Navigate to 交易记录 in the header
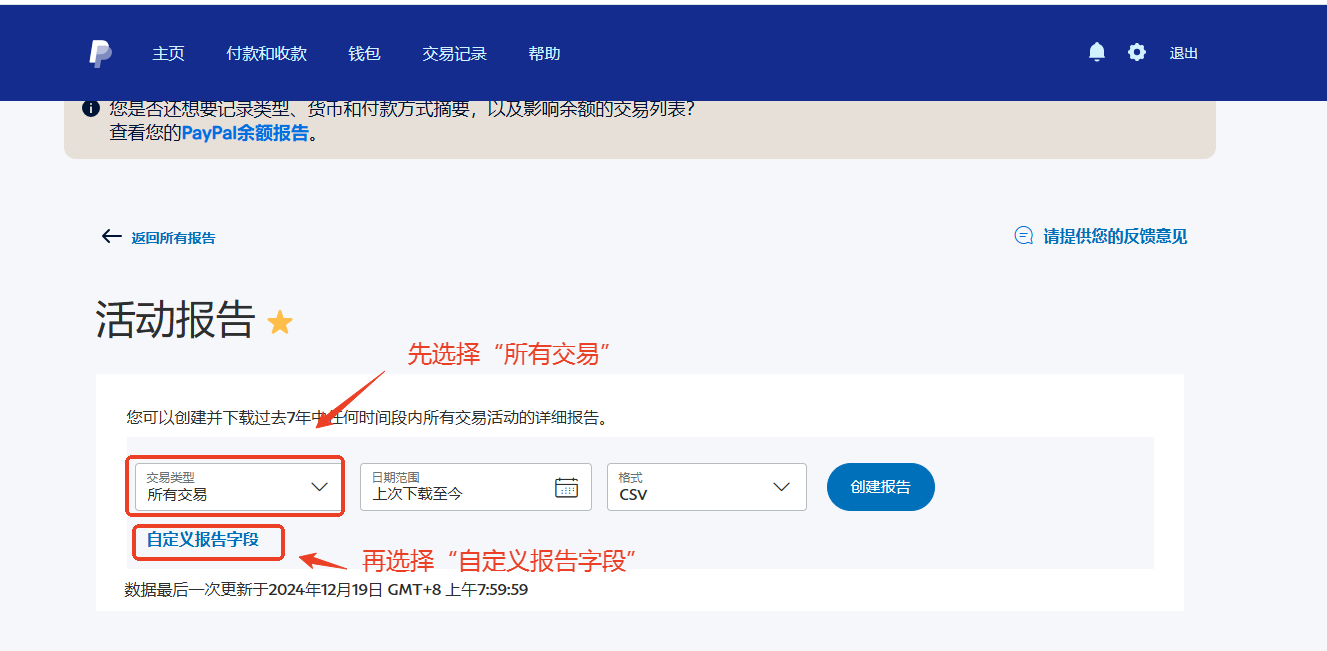Image resolution: width=1327 pixels, height=651 pixels. click(454, 54)
